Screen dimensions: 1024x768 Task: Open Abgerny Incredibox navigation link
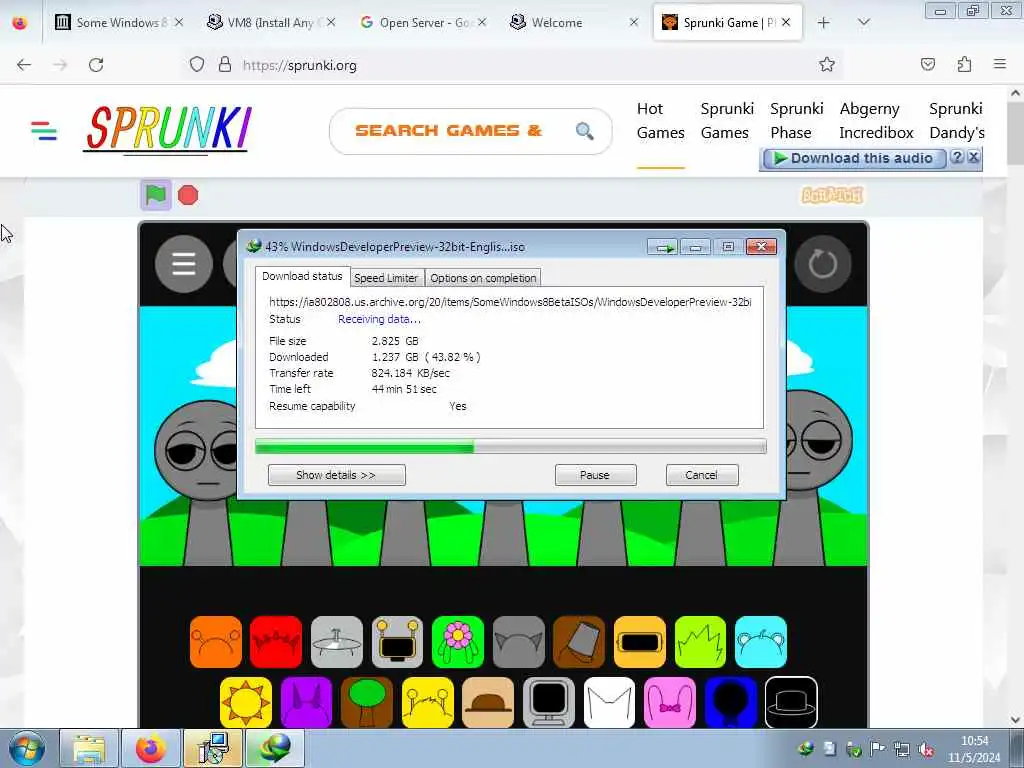pyautogui.click(x=876, y=121)
